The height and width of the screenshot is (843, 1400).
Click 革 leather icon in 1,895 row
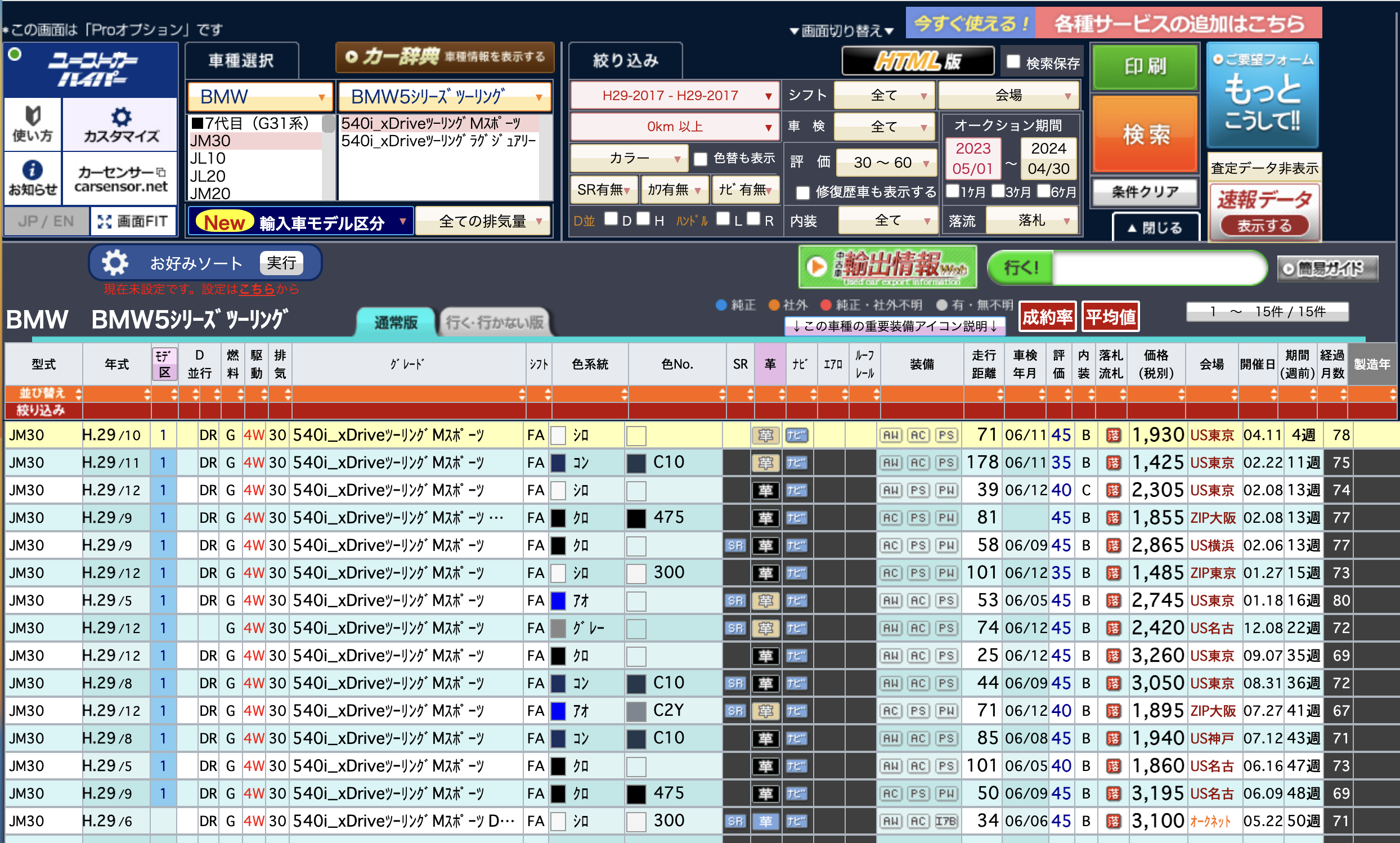[766, 711]
